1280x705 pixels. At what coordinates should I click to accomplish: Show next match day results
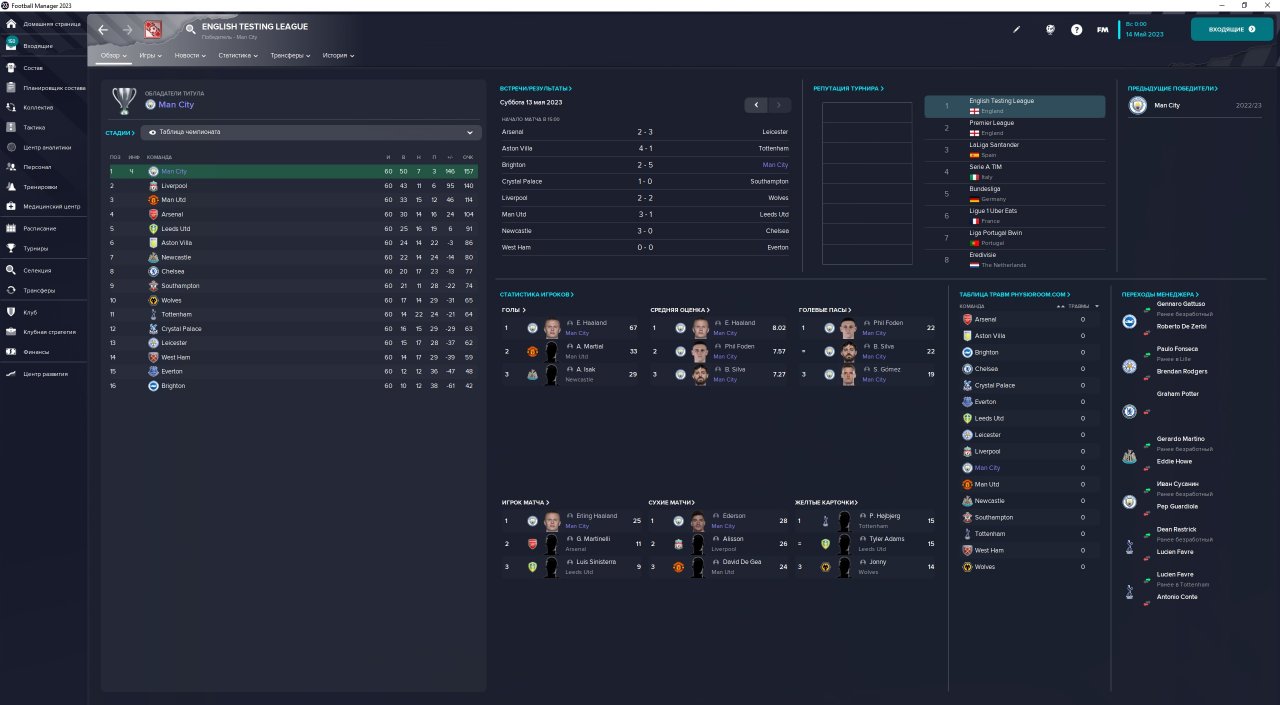(x=780, y=105)
